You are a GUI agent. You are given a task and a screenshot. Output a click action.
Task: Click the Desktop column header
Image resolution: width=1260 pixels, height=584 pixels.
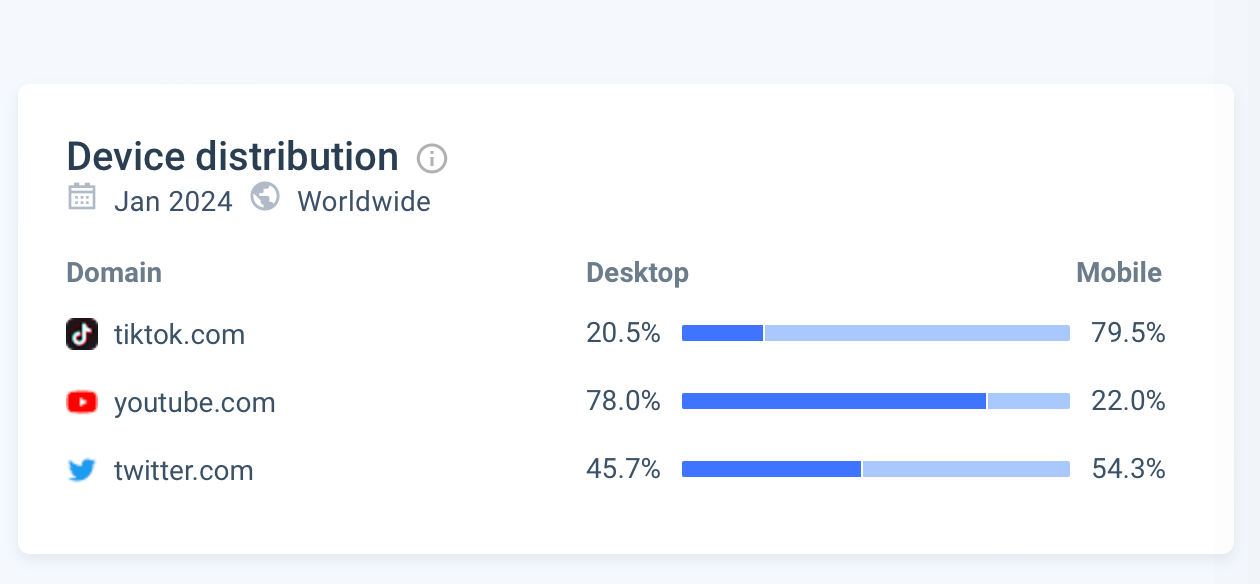coord(637,273)
